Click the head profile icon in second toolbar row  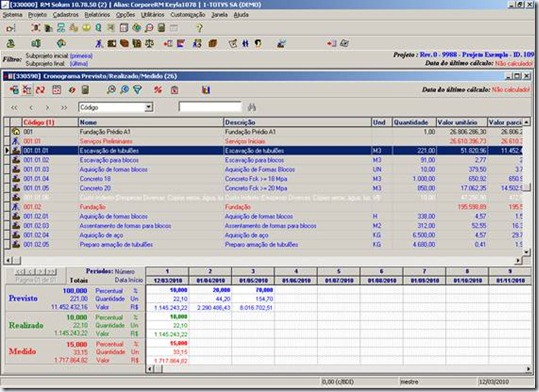click(x=258, y=43)
